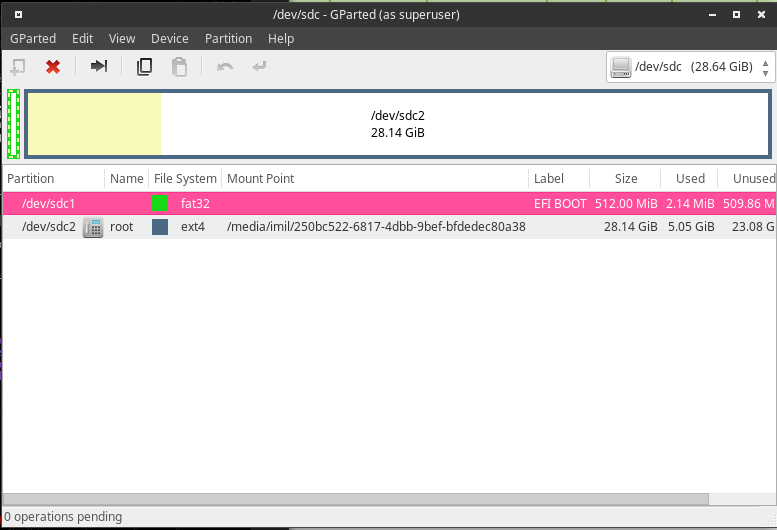The height and width of the screenshot is (530, 777).
Task: Click the Apply all operations icon
Action: 260,67
